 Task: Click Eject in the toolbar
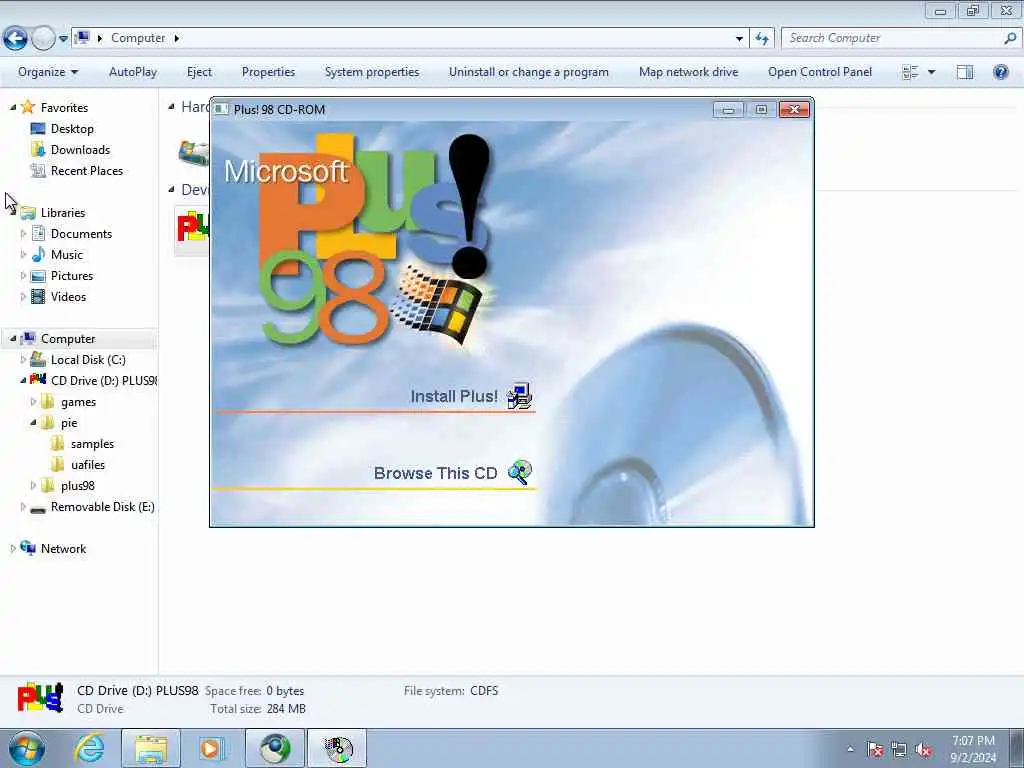pos(199,72)
